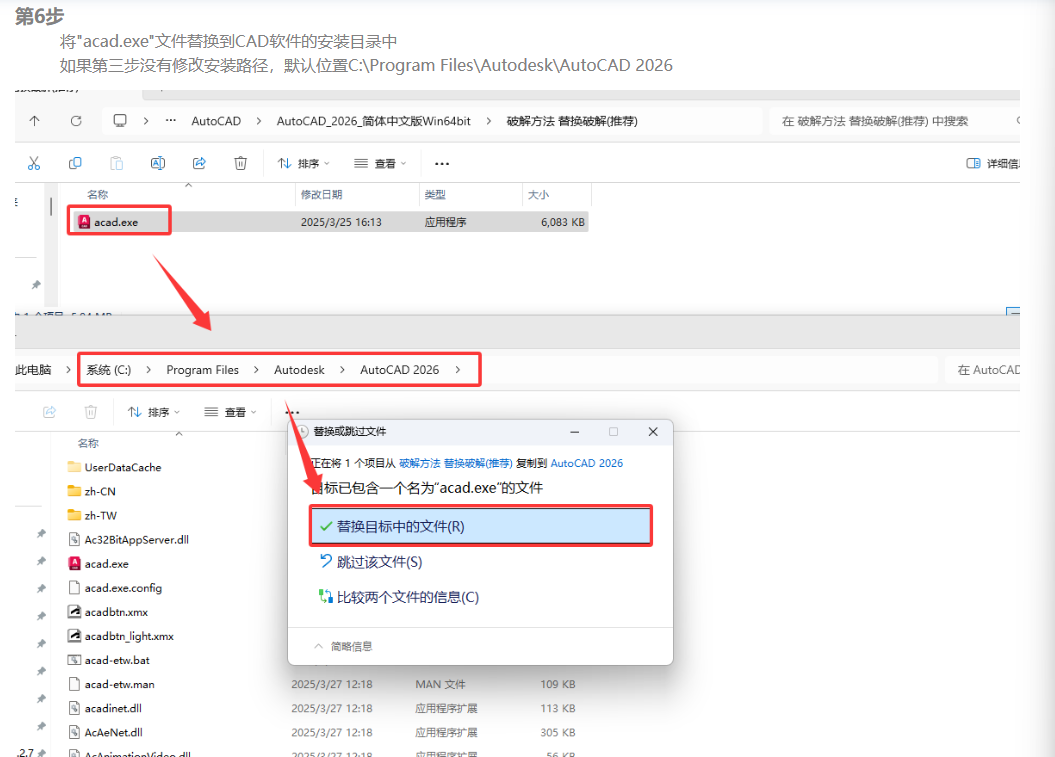Viewport: 1055px width, 757px height.
Task: Click the Program Files breadcrumb
Action: point(203,369)
